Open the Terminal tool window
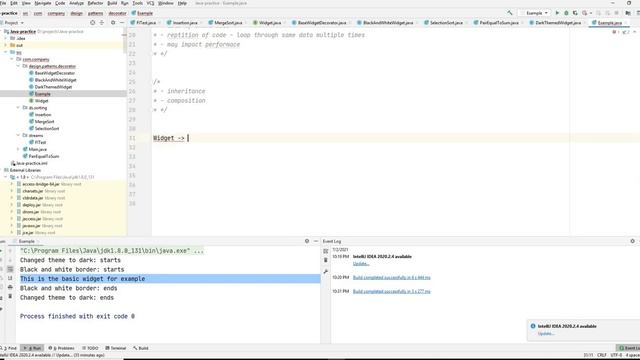 [116, 348]
